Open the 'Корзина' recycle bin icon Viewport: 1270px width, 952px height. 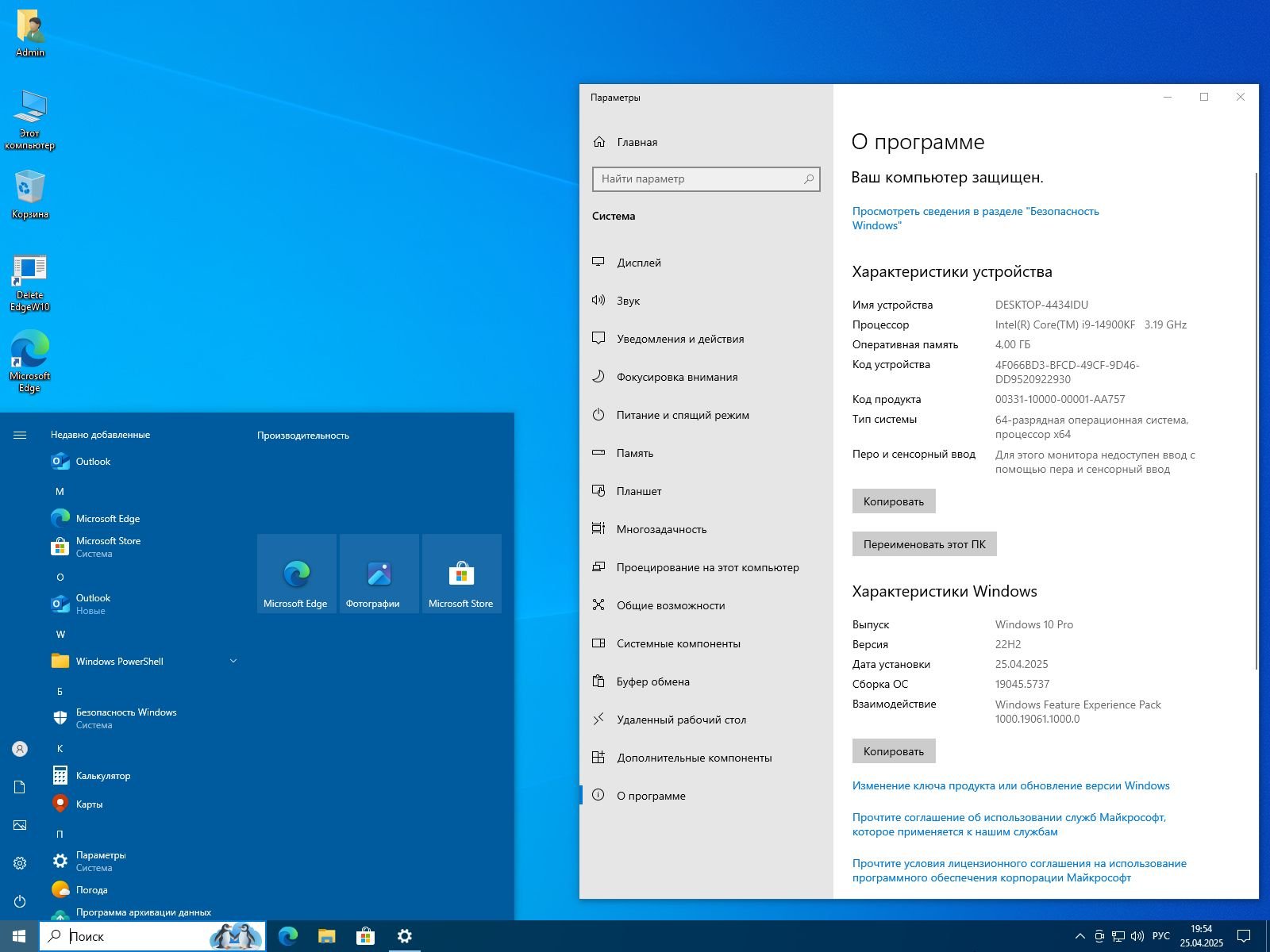tap(30, 194)
